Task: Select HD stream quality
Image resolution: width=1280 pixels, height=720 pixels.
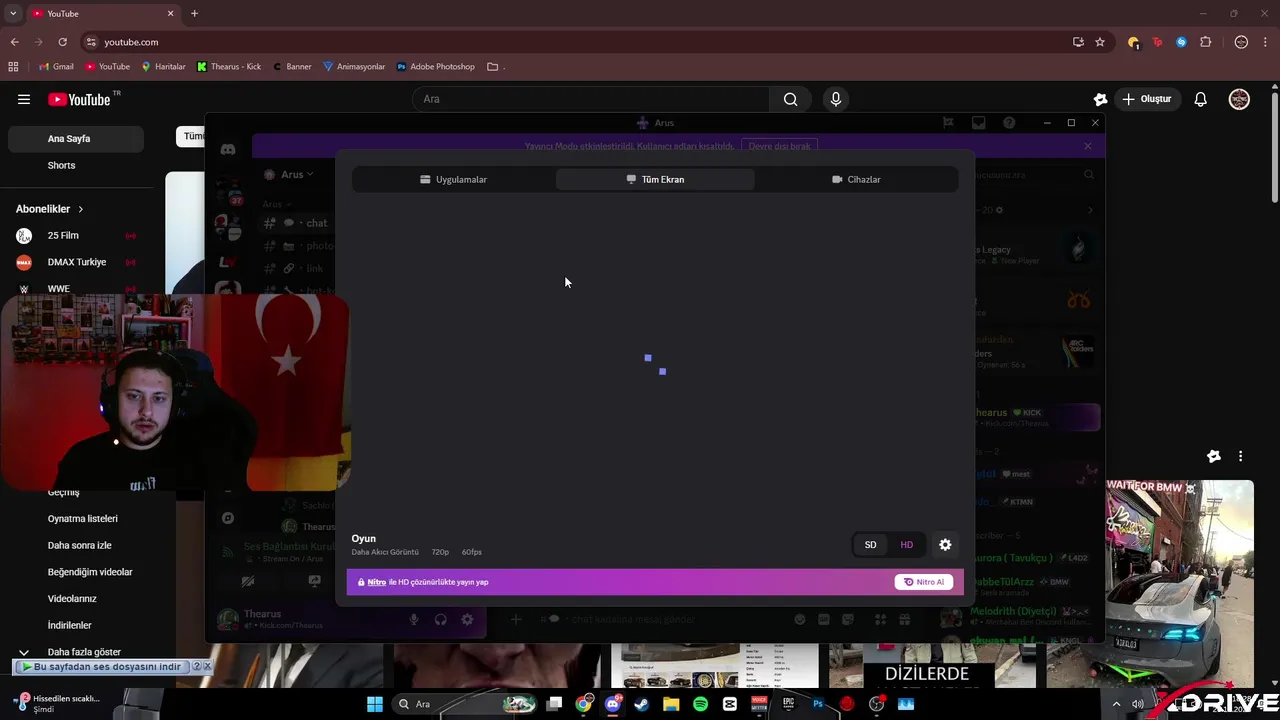Action: point(907,545)
